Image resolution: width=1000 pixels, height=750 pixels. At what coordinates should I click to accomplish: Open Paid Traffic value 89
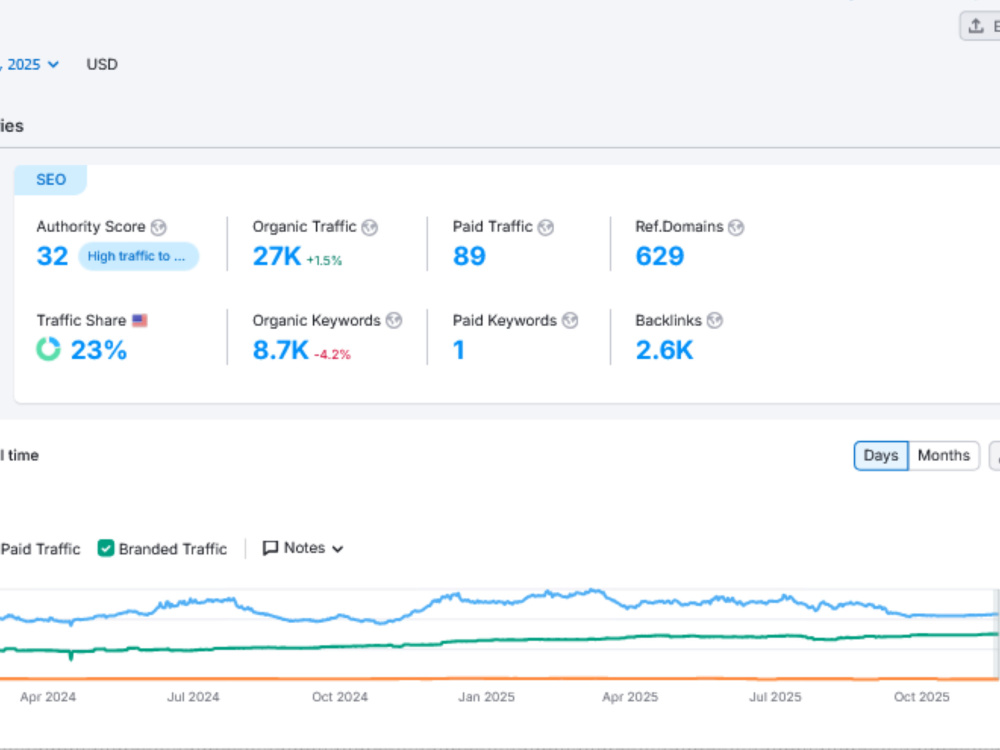click(x=469, y=256)
